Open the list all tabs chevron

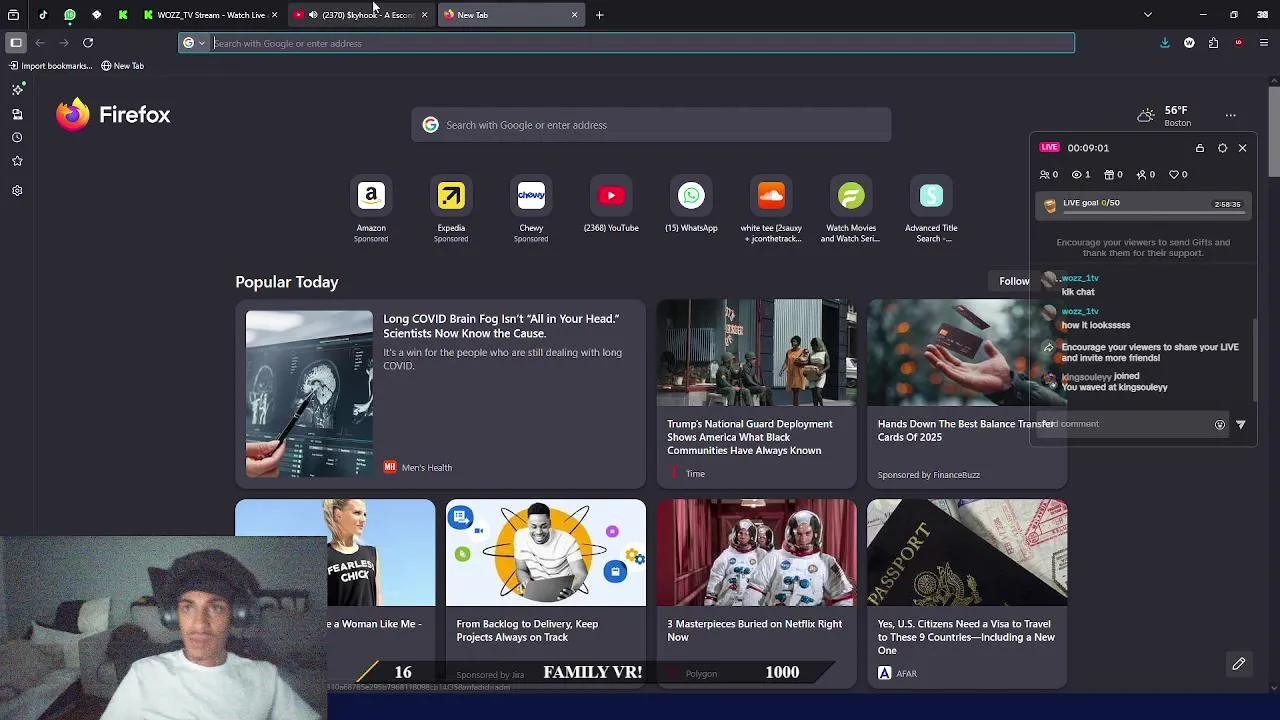click(x=1148, y=15)
